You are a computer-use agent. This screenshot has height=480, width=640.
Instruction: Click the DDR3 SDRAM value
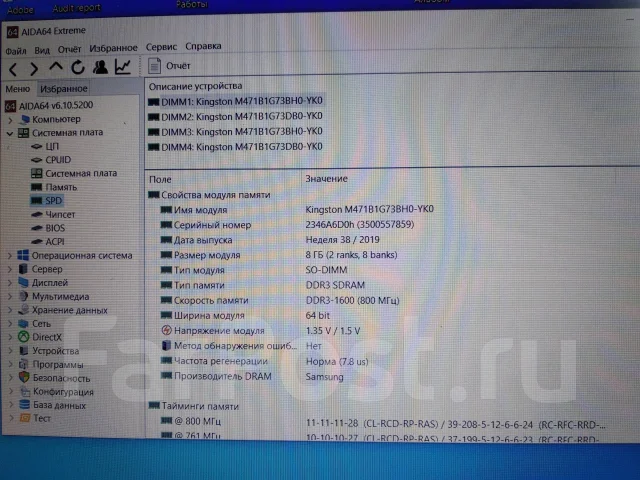pyautogui.click(x=336, y=285)
